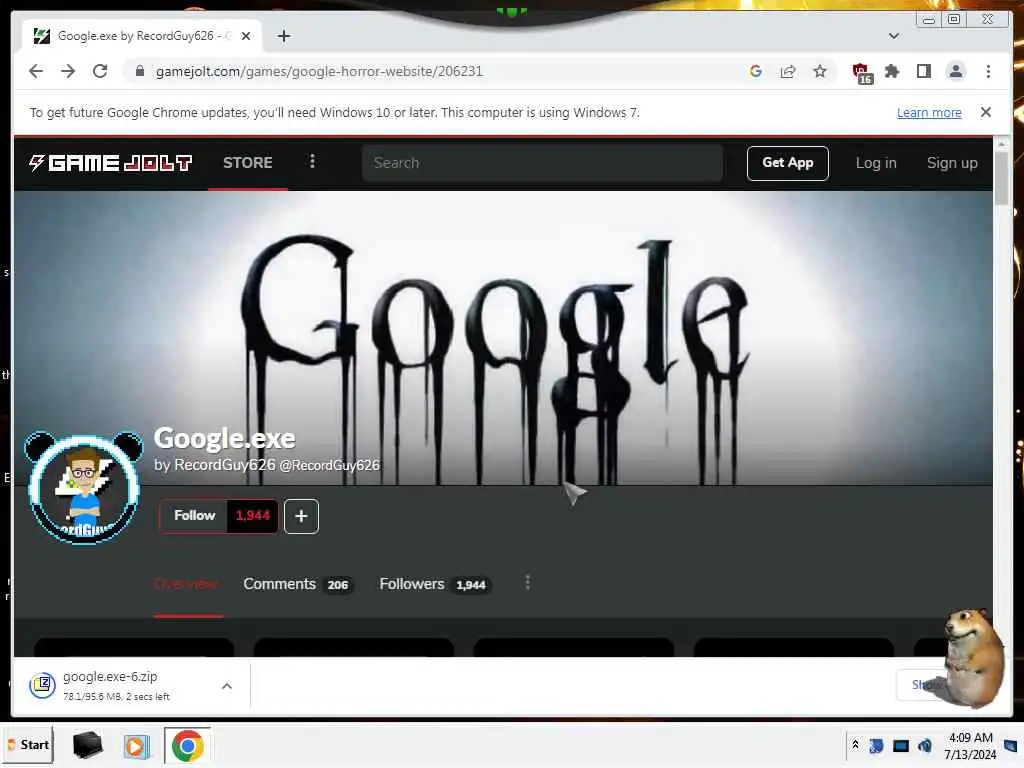The image size is (1024, 768).
Task: Open RecordGuy626's profile avatar
Action: [x=84, y=488]
